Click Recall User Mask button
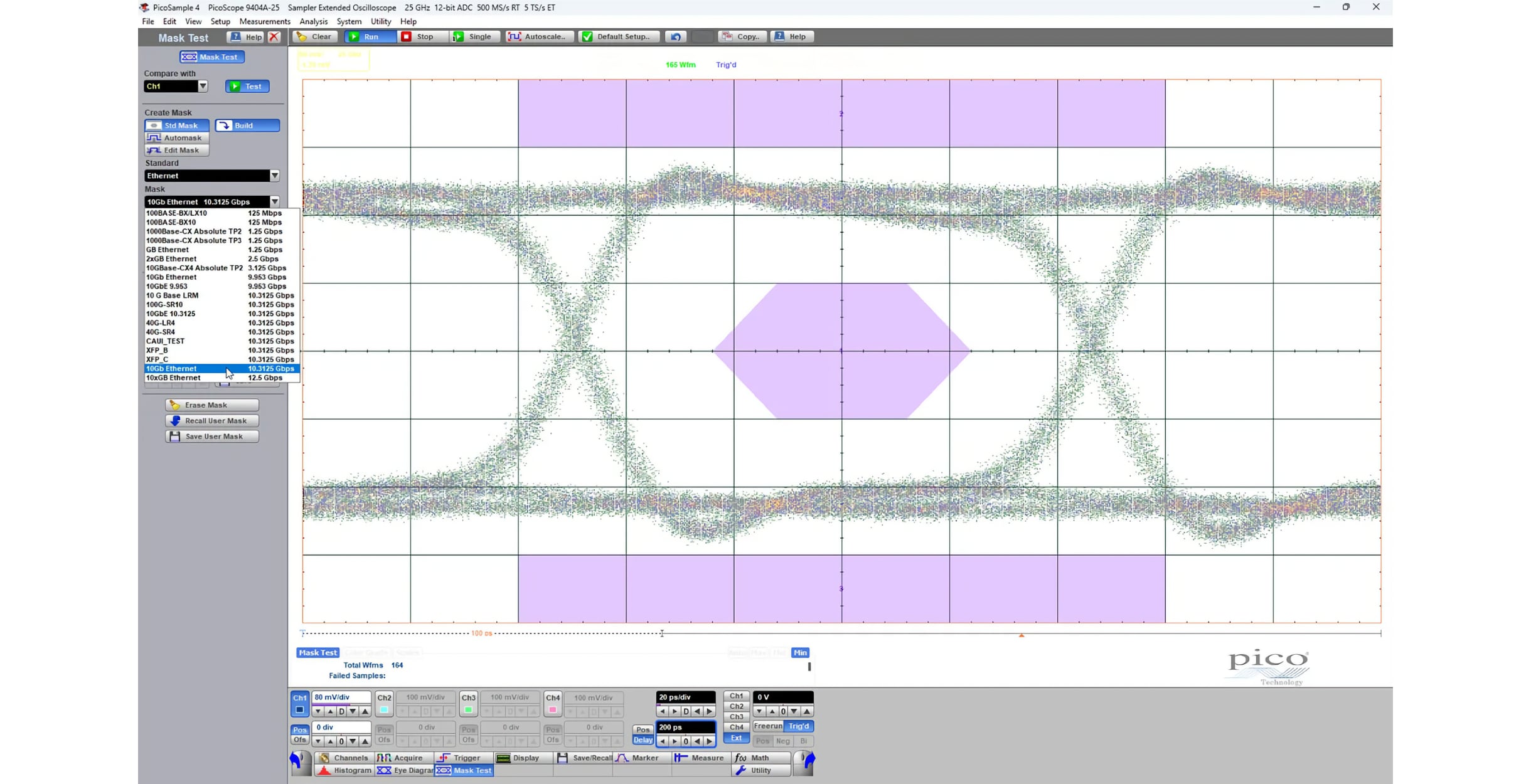This screenshot has width=1531, height=784. tap(212, 421)
